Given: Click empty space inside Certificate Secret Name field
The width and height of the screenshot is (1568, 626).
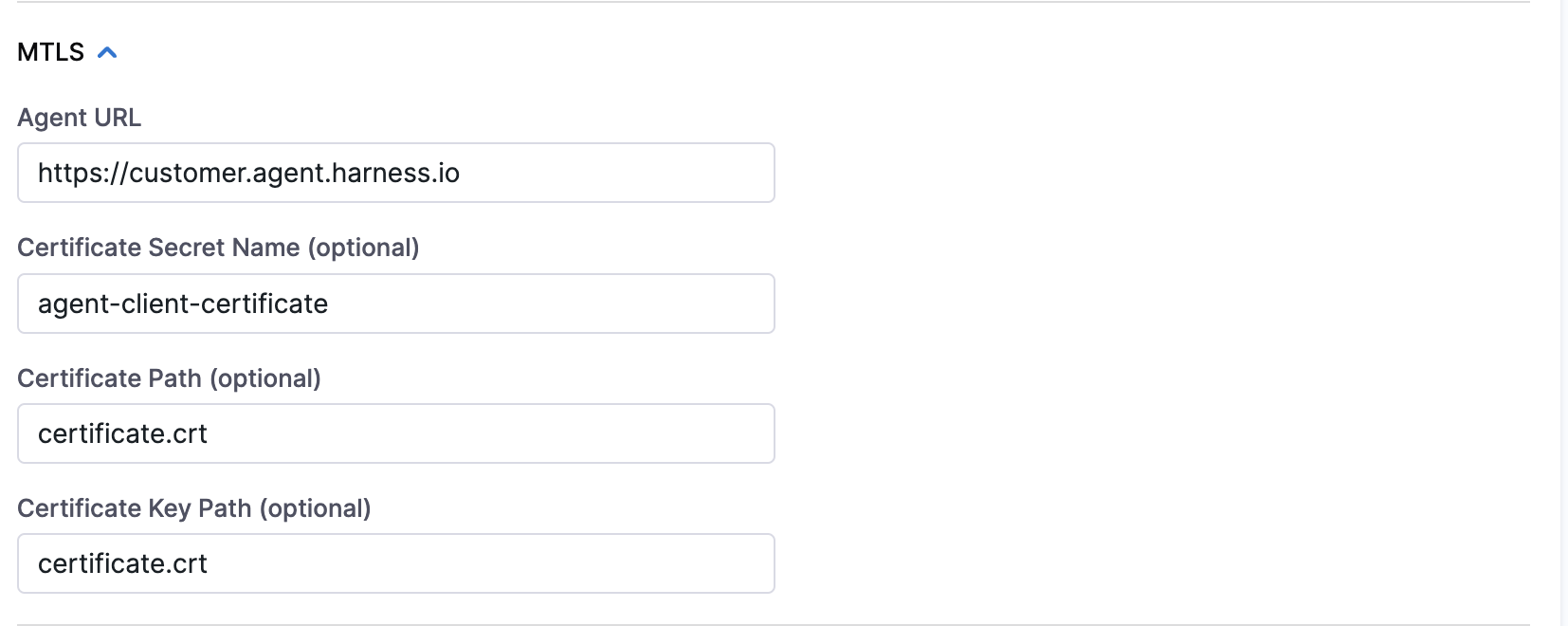Looking at the screenshot, I should 569,304.
